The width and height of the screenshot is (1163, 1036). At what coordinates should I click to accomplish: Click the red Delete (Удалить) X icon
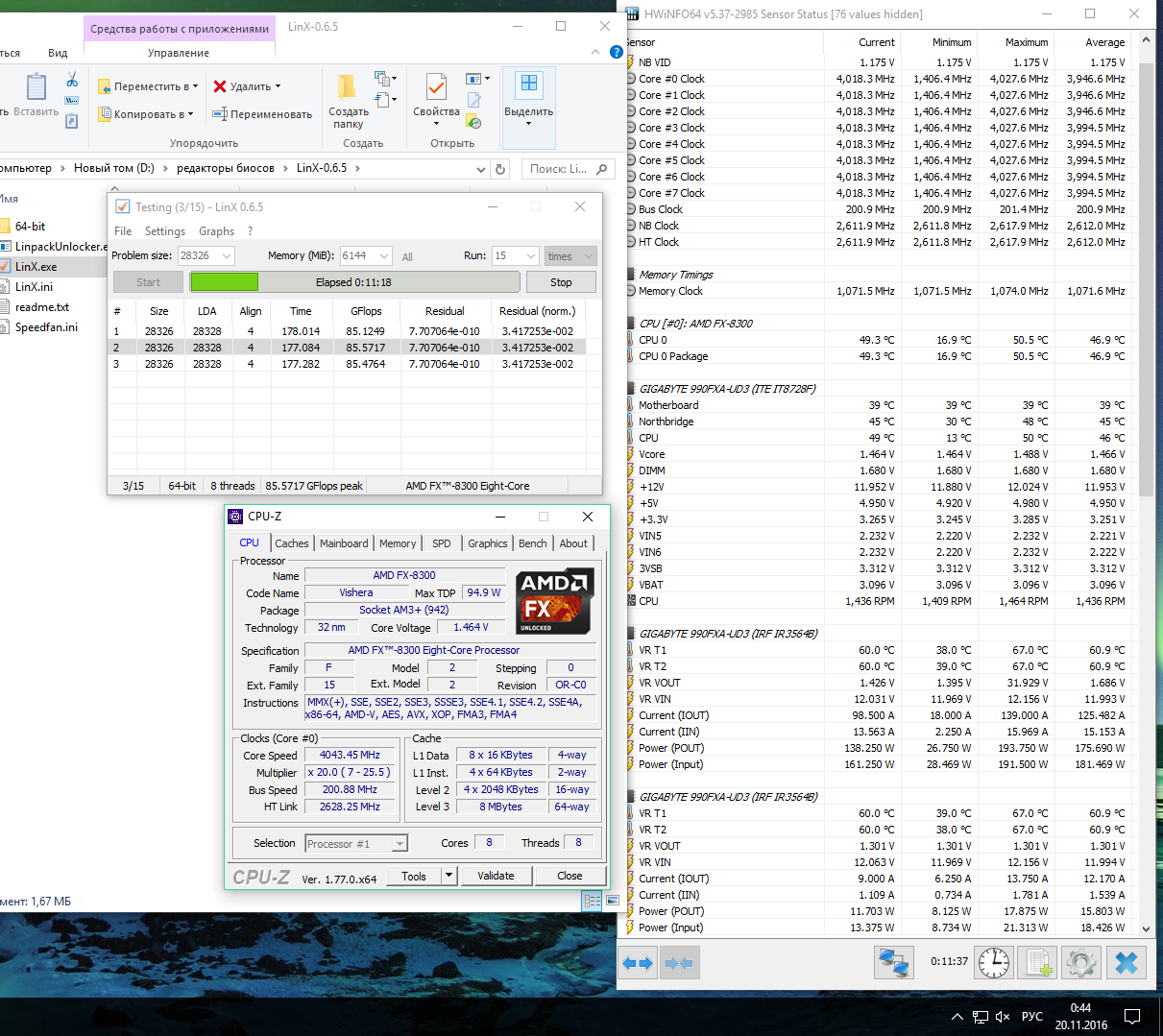220,86
